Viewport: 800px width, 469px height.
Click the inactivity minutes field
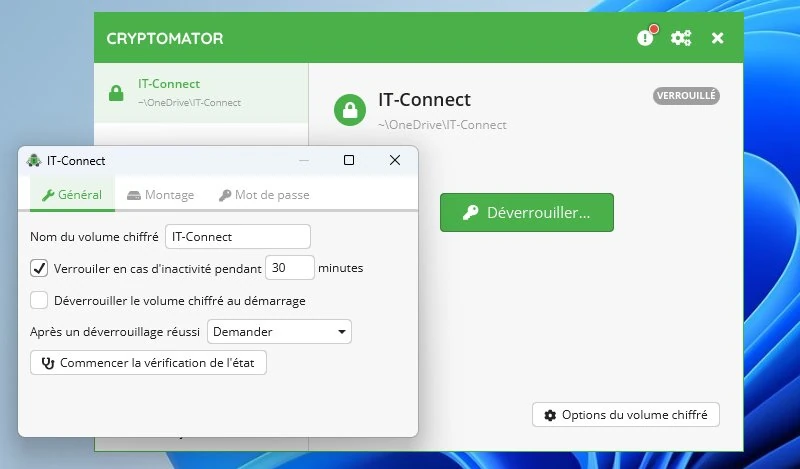(290, 268)
